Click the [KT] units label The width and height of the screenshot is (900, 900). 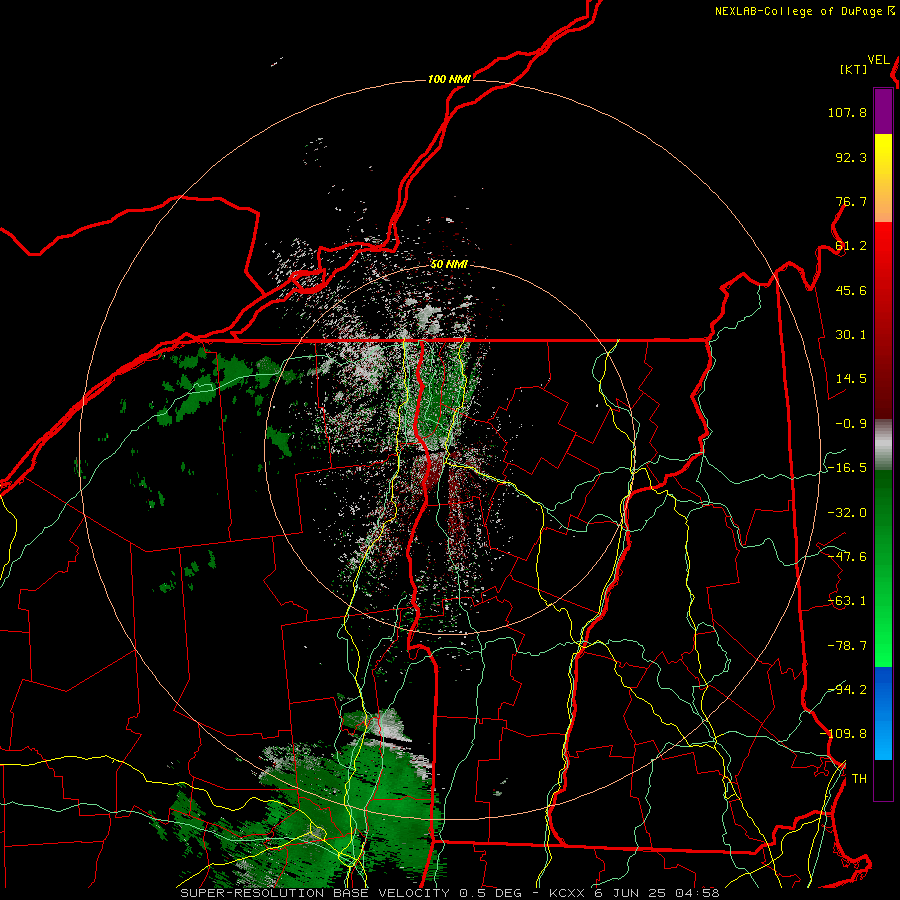(853, 69)
